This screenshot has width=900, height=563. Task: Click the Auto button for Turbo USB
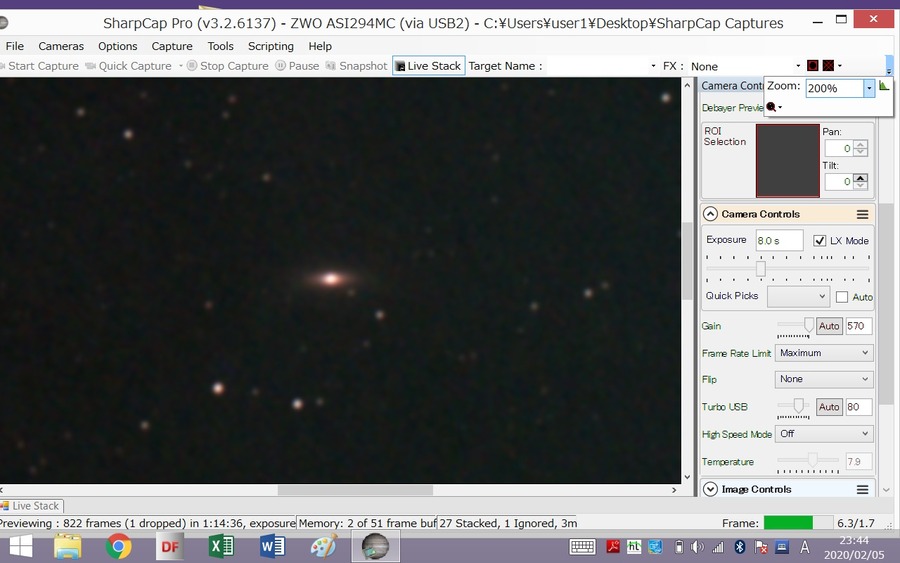click(x=829, y=407)
